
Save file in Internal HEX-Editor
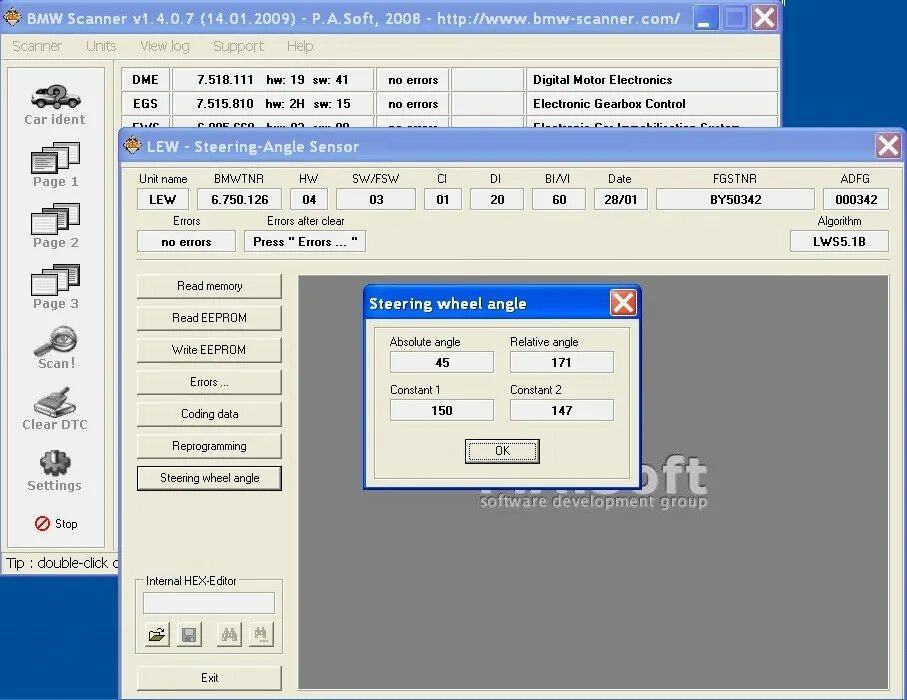pos(189,635)
